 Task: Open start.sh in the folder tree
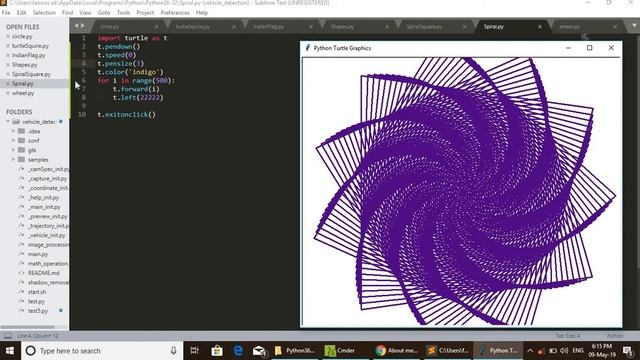[x=37, y=292]
